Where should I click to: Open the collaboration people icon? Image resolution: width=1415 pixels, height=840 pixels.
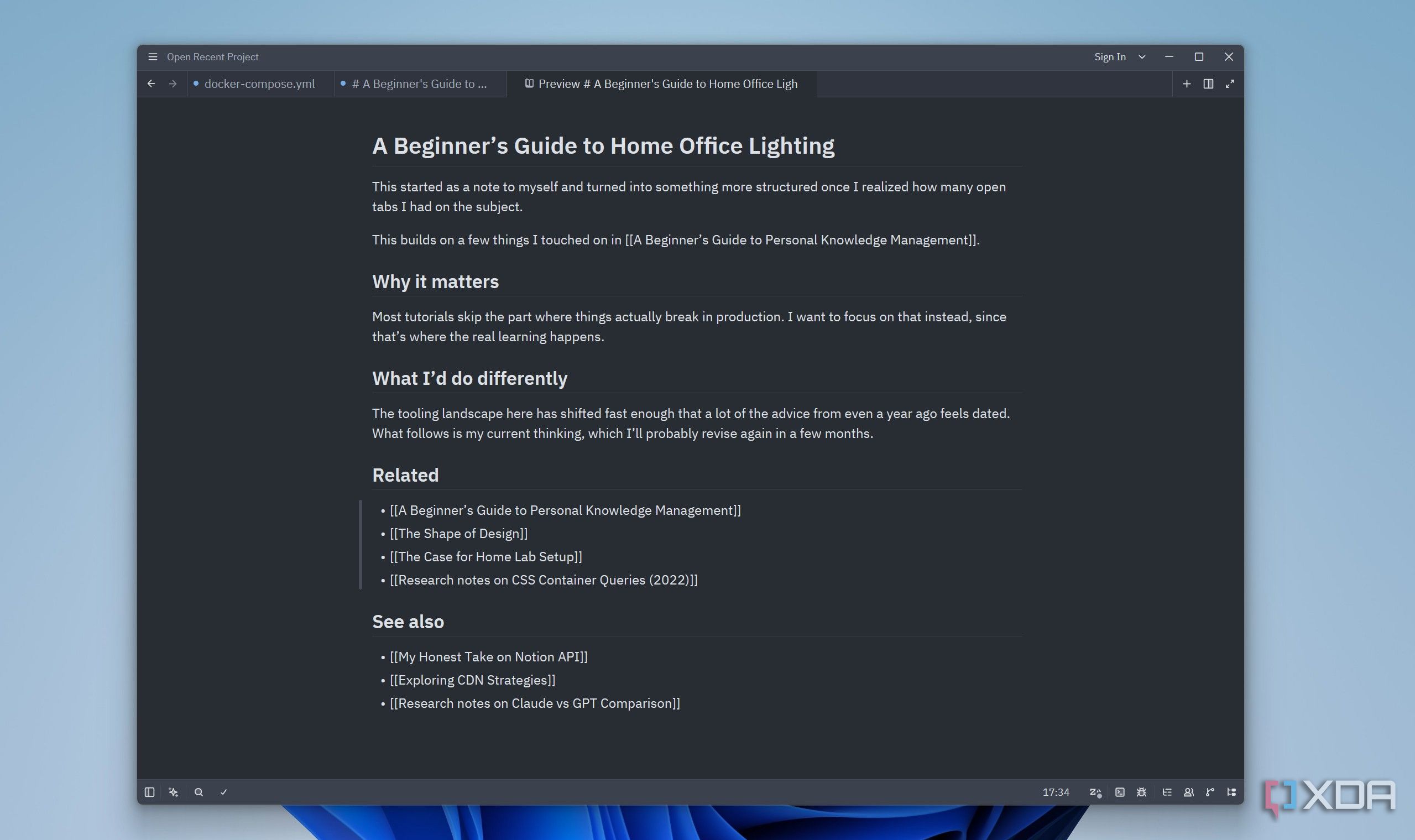point(1189,792)
